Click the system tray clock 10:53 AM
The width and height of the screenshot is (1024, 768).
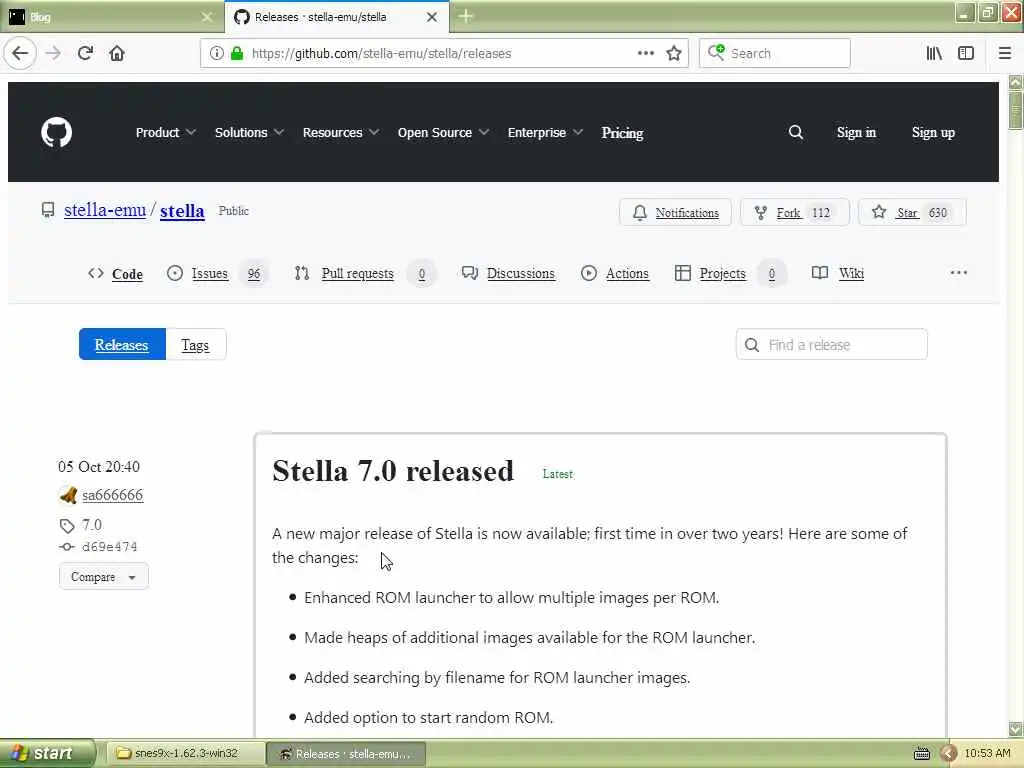[x=987, y=753]
